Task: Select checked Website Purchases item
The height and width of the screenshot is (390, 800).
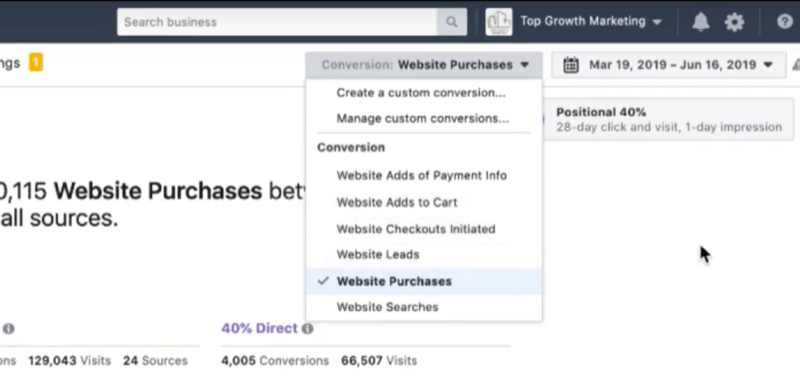Action: tap(423, 281)
